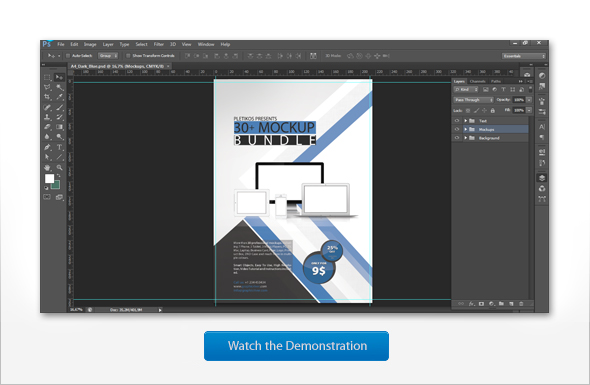This screenshot has width=590, height=385.
Task: Select the Magic Wand tool
Action: [x=59, y=87]
